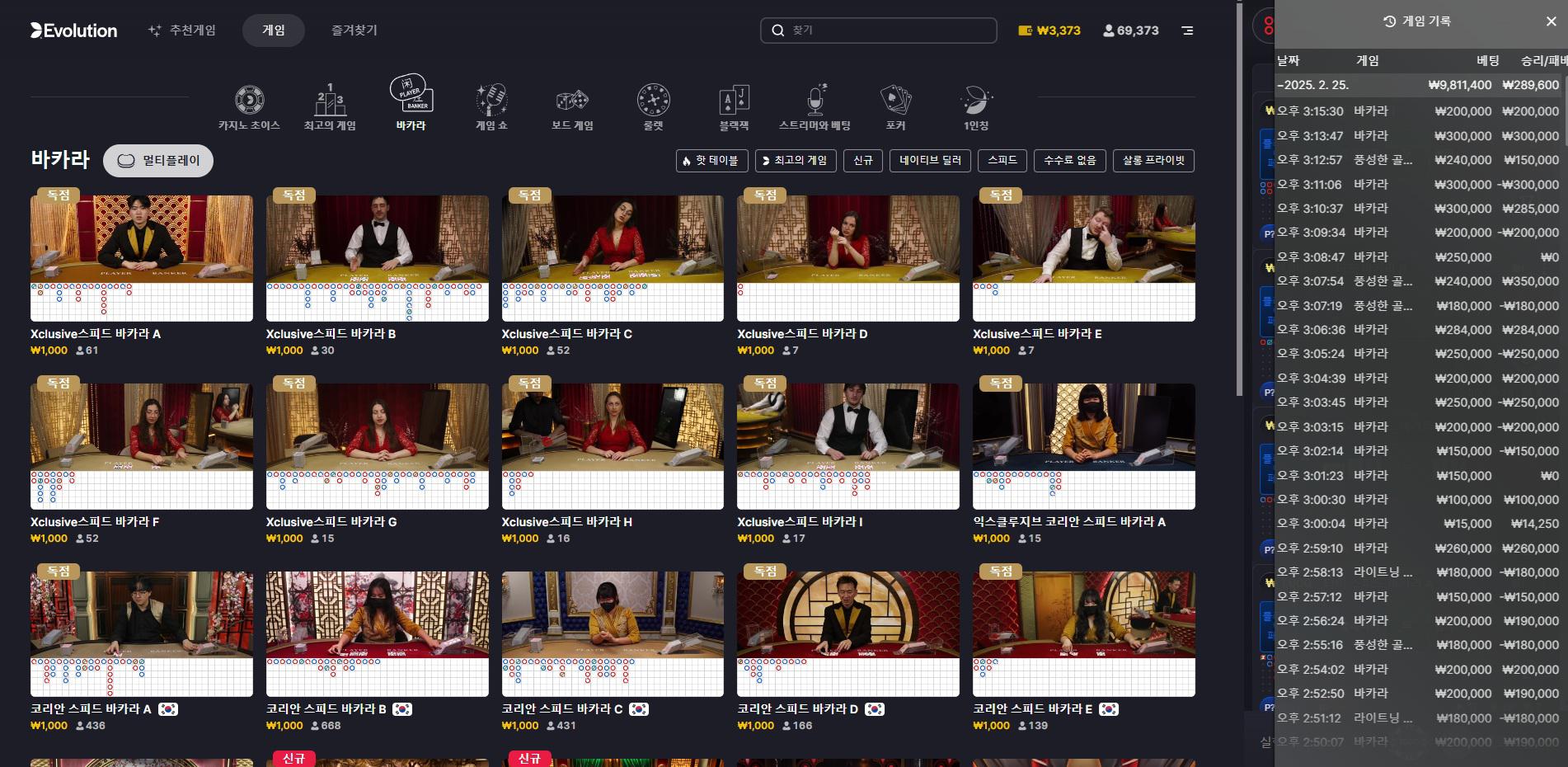Open the 룰렛 wheel category icon
Screen dimensions: 1568x767
(653, 101)
